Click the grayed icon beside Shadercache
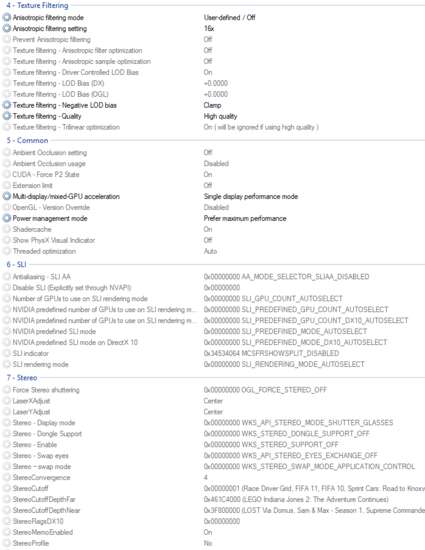Viewport: 425px width, 550px height. [7, 229]
